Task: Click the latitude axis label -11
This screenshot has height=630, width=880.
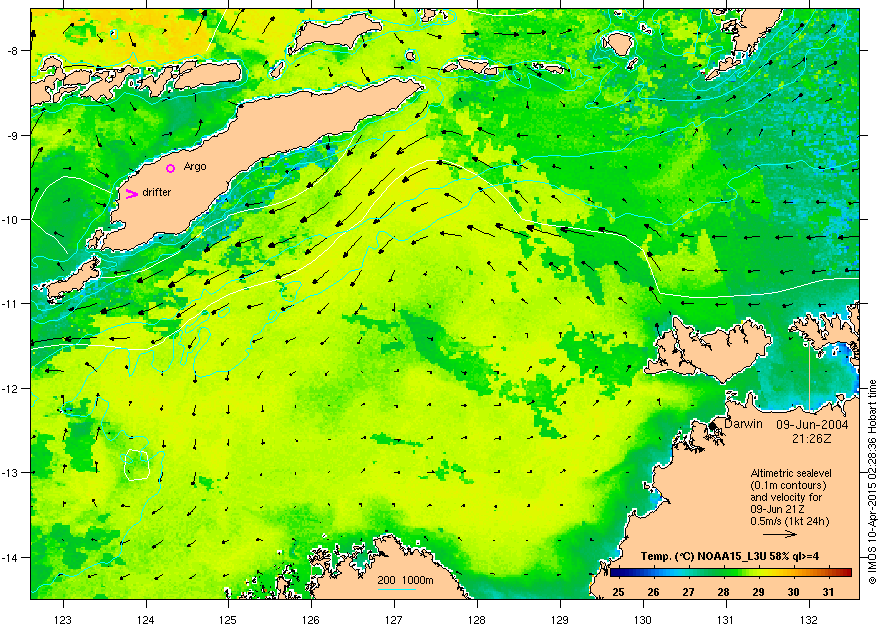Action: click(x=10, y=303)
